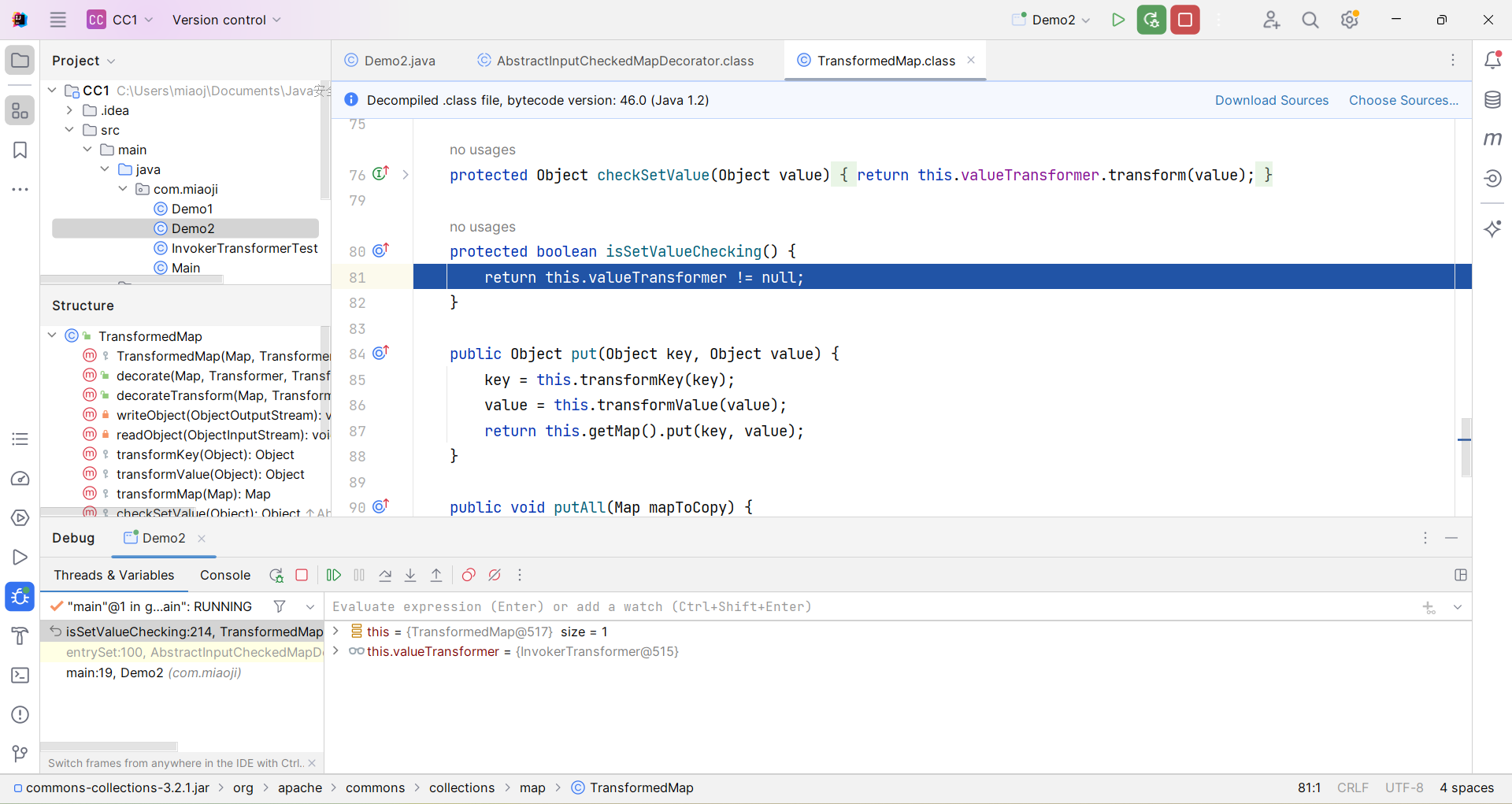
Task: Click the Rerun Demo2 debug icon
Action: point(276,576)
